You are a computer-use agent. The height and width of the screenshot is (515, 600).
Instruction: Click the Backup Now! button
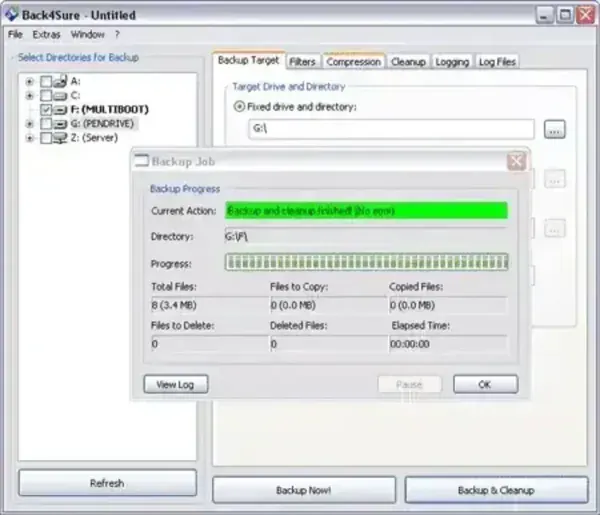tap(304, 490)
